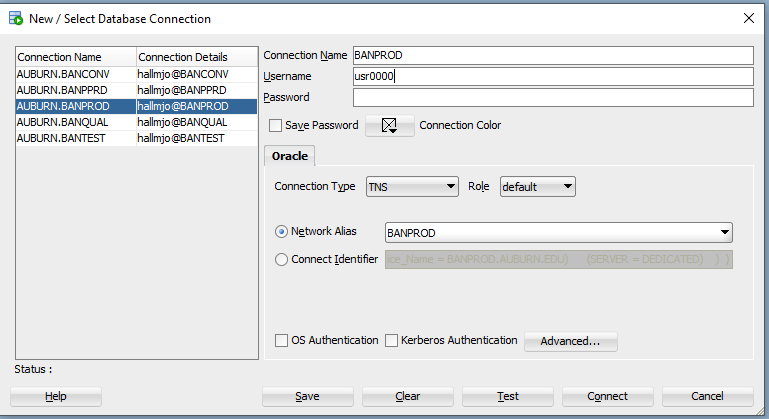
Task: Click the hallmjo@BANPROD details cell
Action: click(x=196, y=106)
